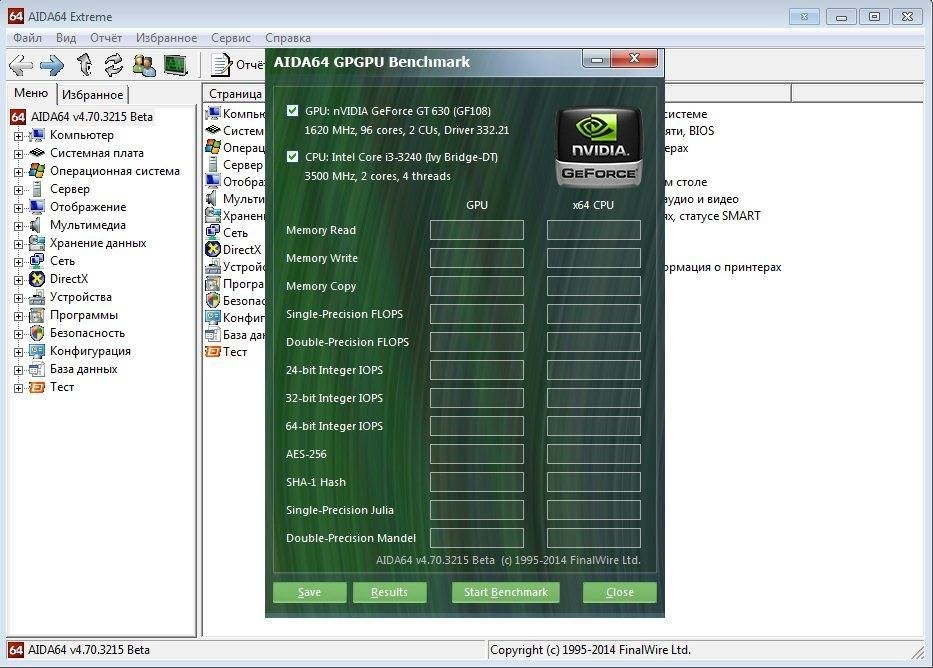Expand the Отображение tree node
The width and height of the screenshot is (933, 668).
(x=18, y=208)
